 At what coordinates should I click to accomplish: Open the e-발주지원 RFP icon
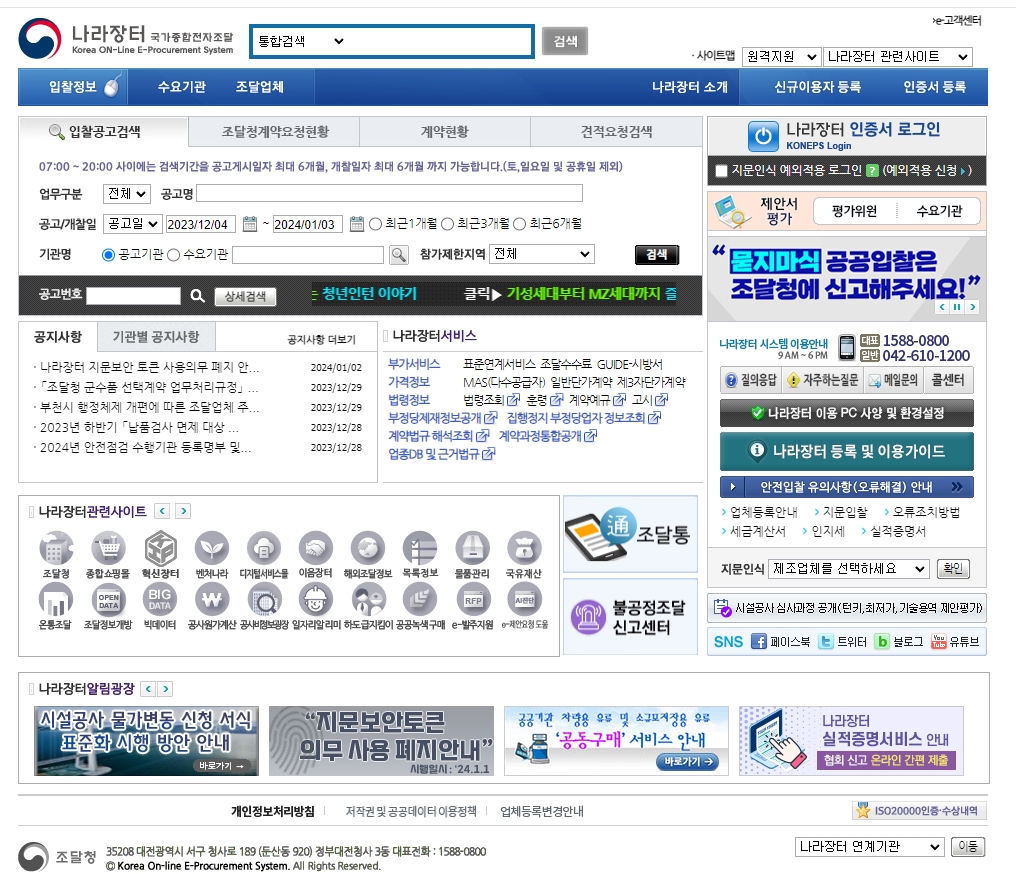[472, 600]
